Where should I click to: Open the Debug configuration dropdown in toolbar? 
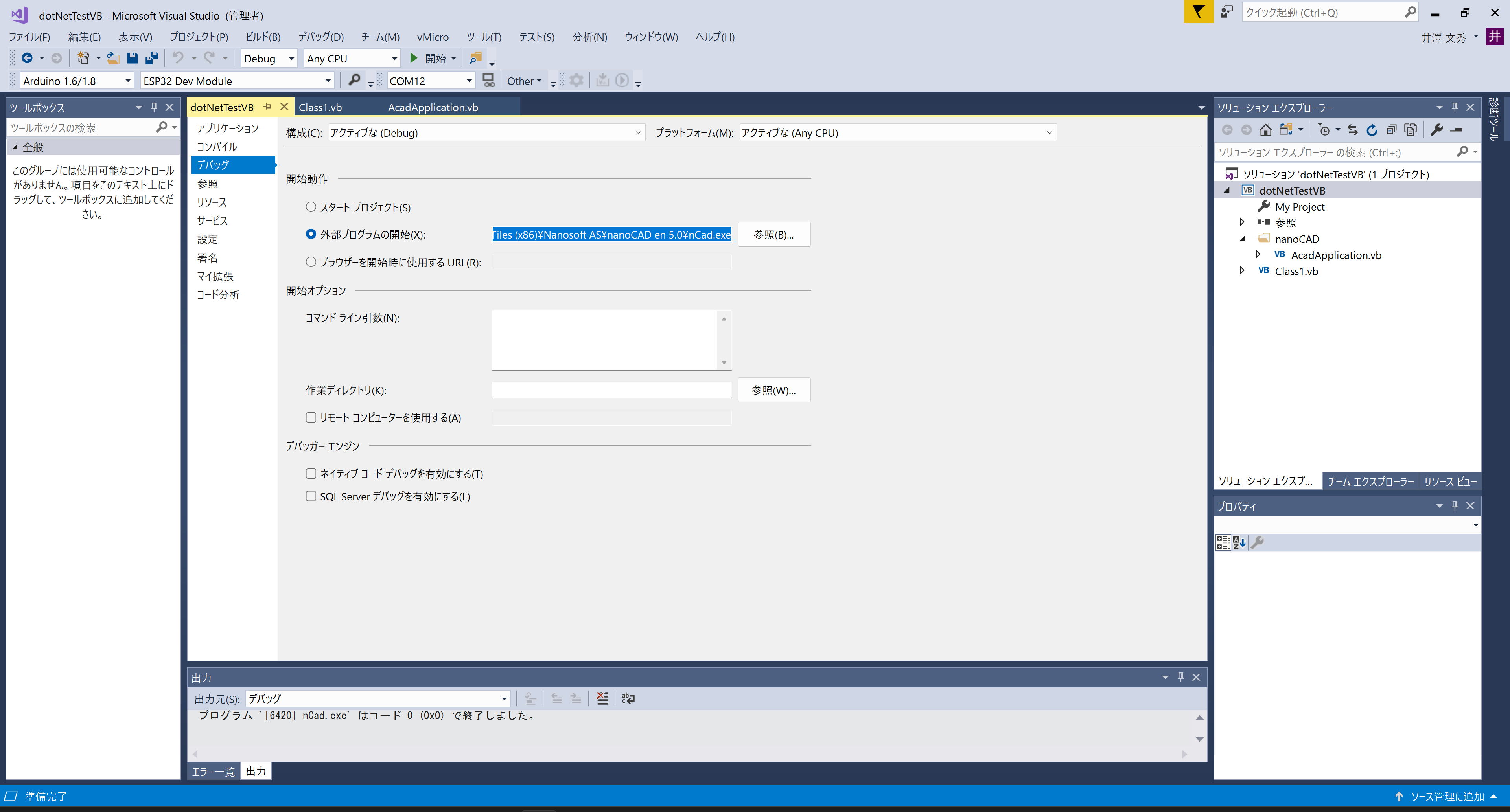(269, 59)
